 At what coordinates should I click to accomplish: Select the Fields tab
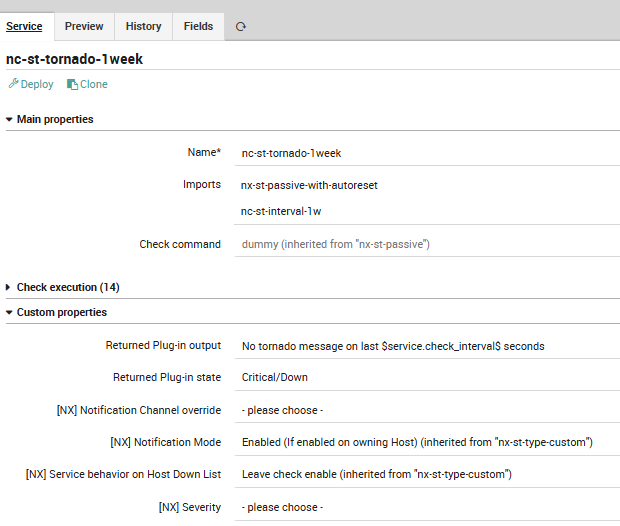(x=198, y=26)
